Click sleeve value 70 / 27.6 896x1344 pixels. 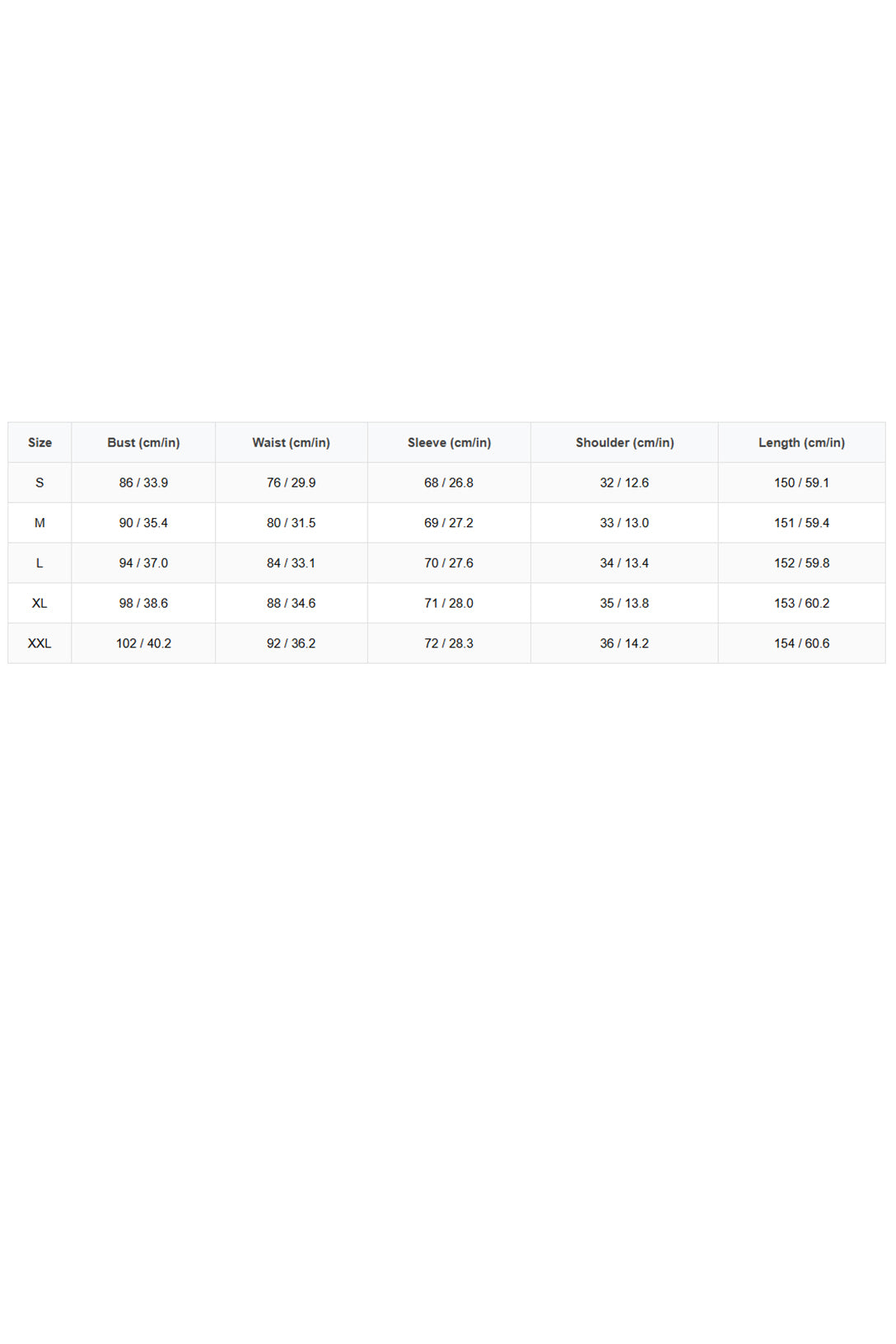(449, 563)
